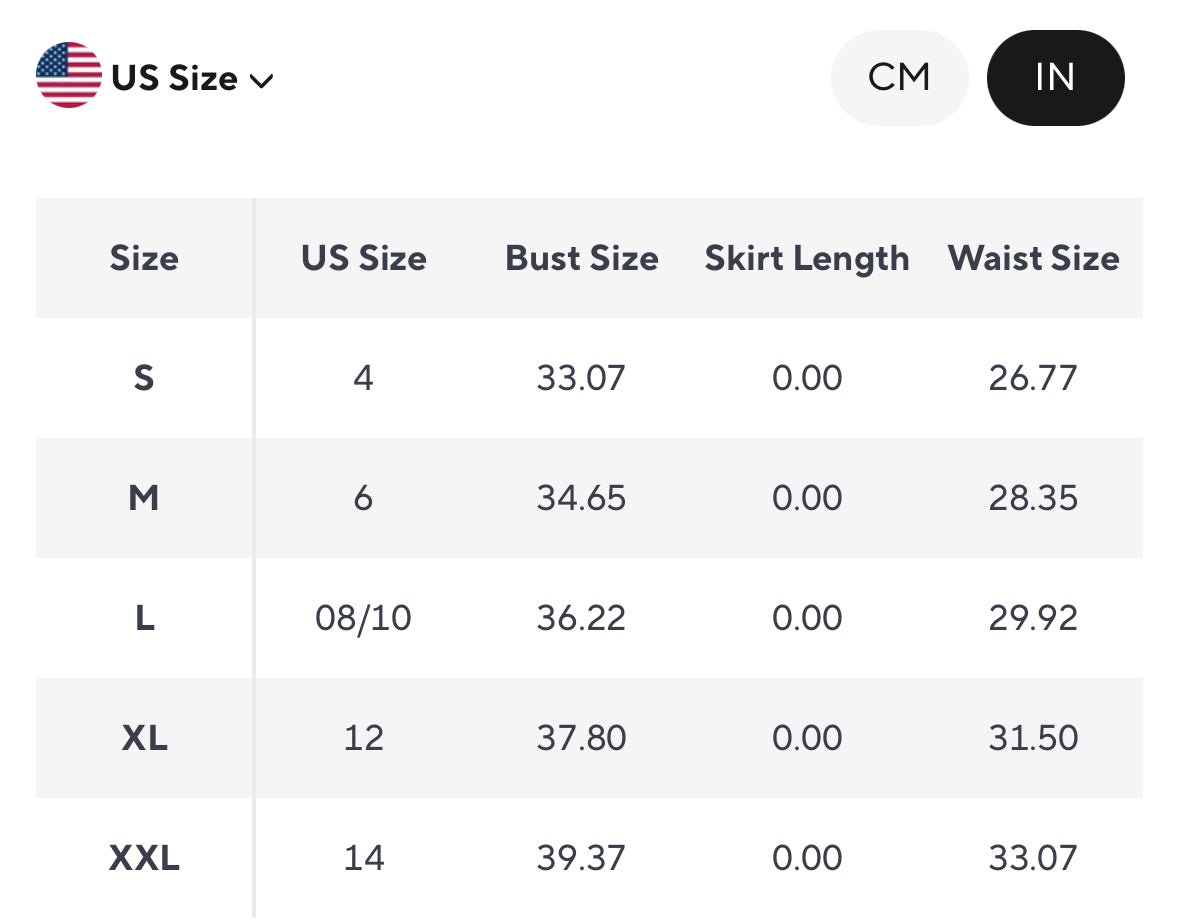Viewport: 1179px width, 920px height.
Task: Select the XL size row label
Action: (x=144, y=738)
